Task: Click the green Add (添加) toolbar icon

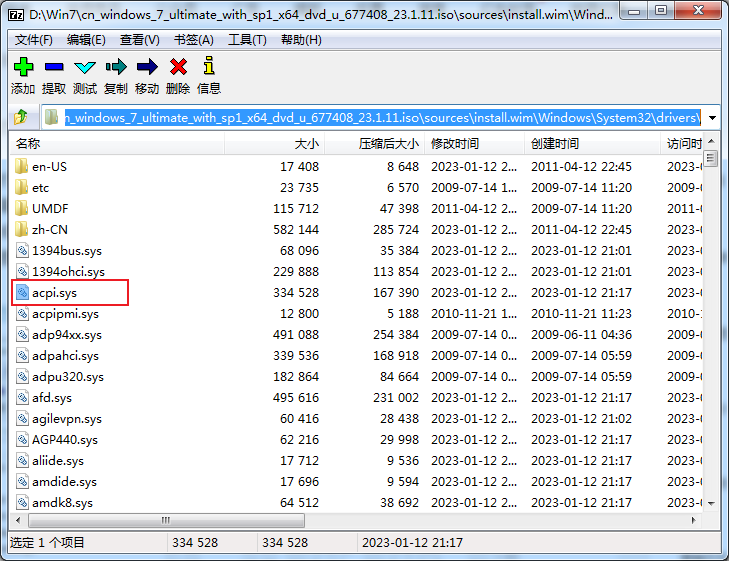Action: [23, 67]
